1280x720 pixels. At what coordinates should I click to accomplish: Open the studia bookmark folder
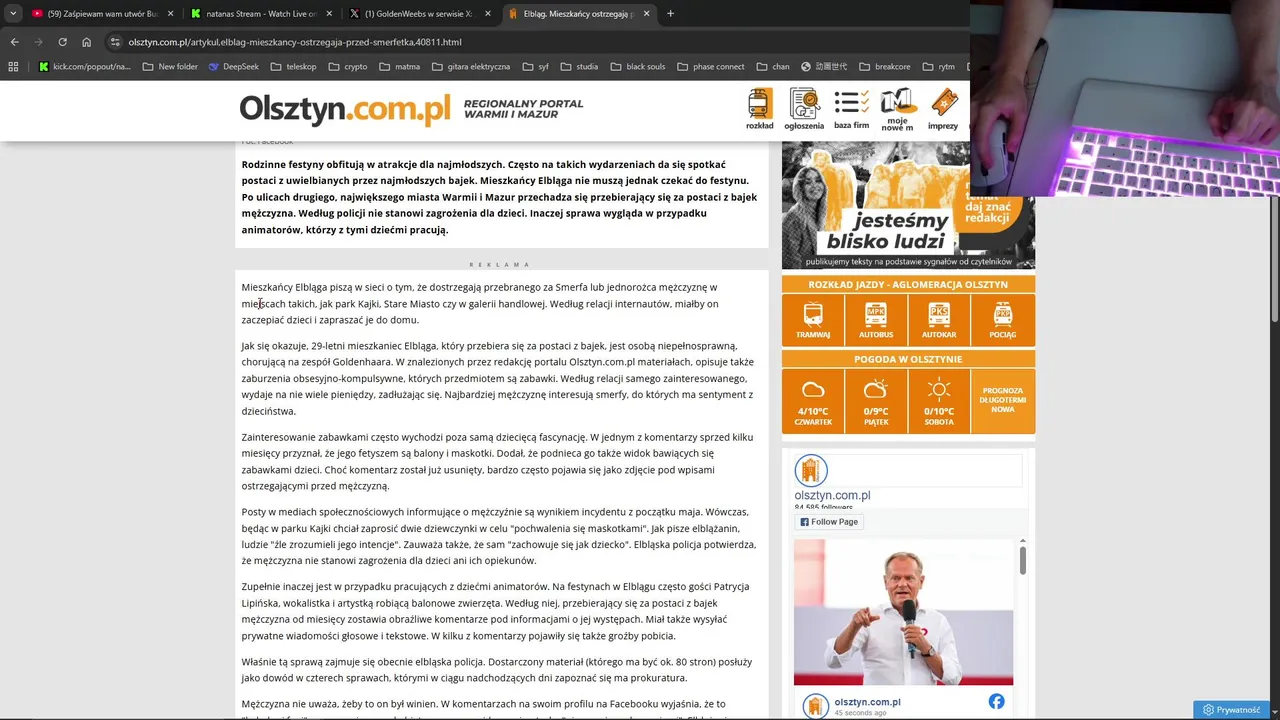coord(579,67)
